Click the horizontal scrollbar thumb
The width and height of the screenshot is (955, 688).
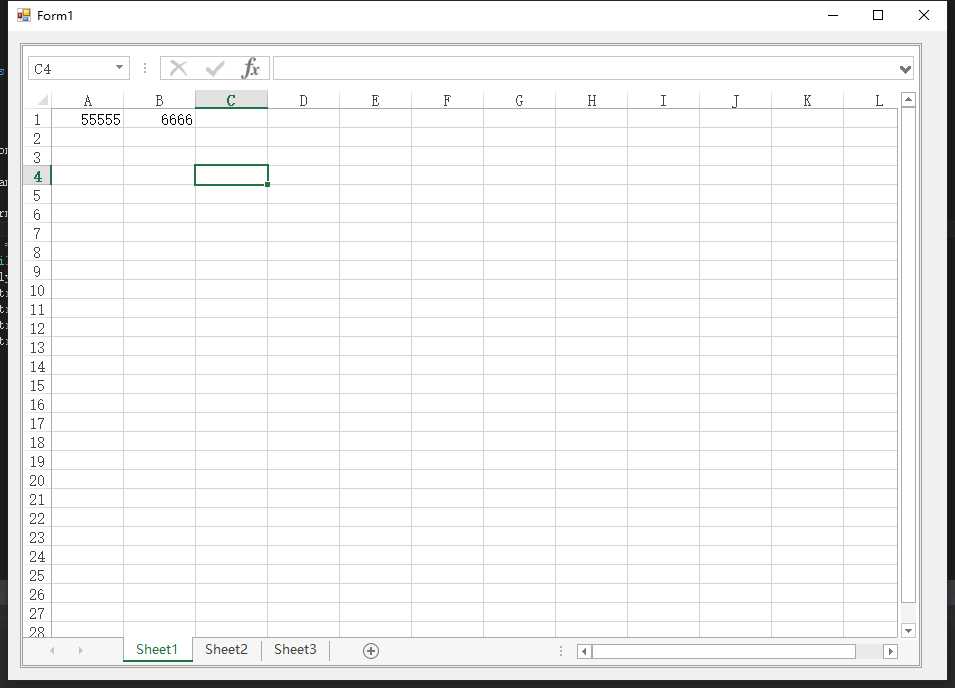[724, 651]
